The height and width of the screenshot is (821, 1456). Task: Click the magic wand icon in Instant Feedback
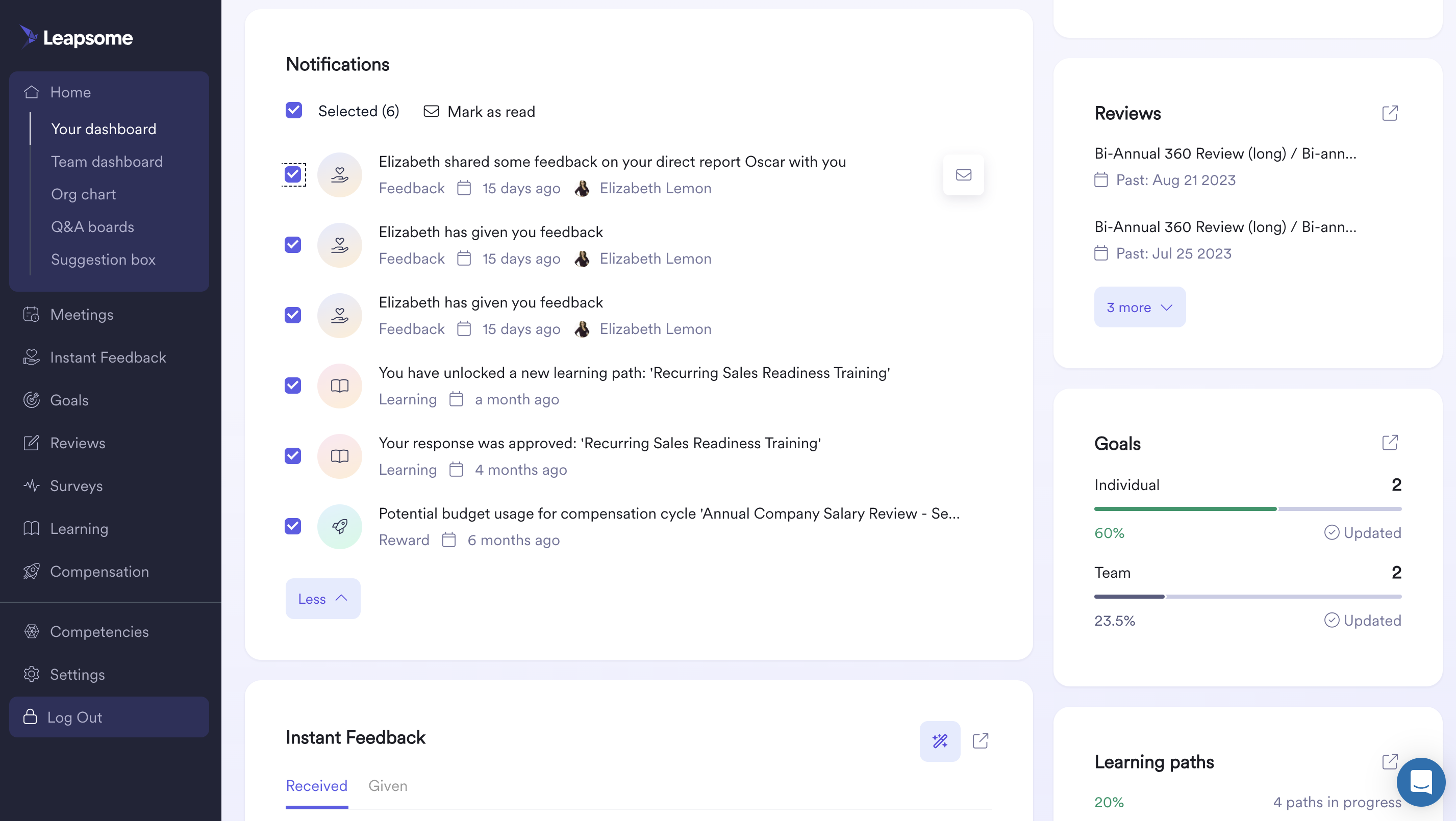click(x=940, y=741)
